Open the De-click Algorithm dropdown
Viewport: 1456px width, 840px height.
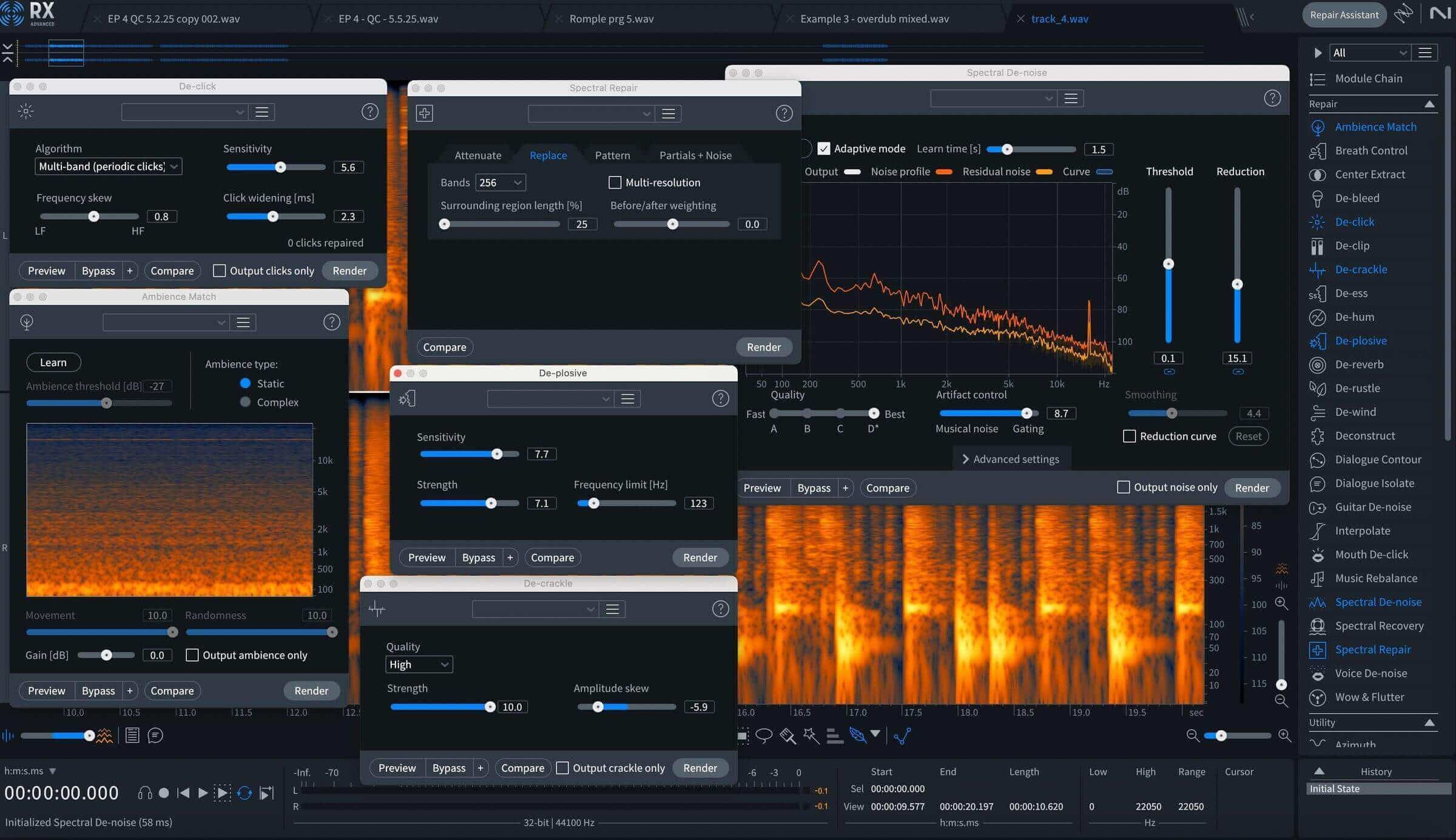click(x=108, y=166)
